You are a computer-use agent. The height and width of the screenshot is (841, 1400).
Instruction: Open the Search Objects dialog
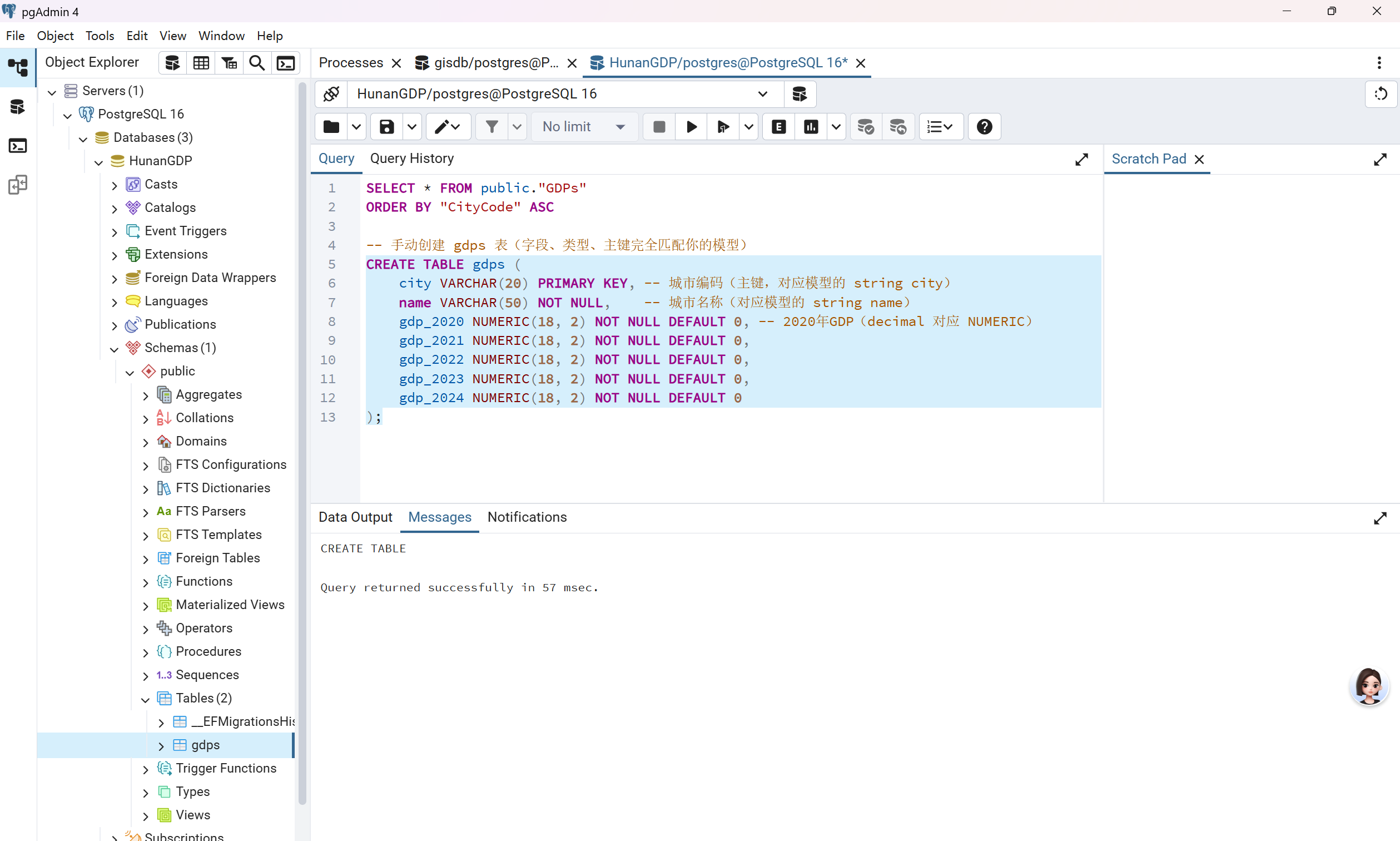[257, 62]
